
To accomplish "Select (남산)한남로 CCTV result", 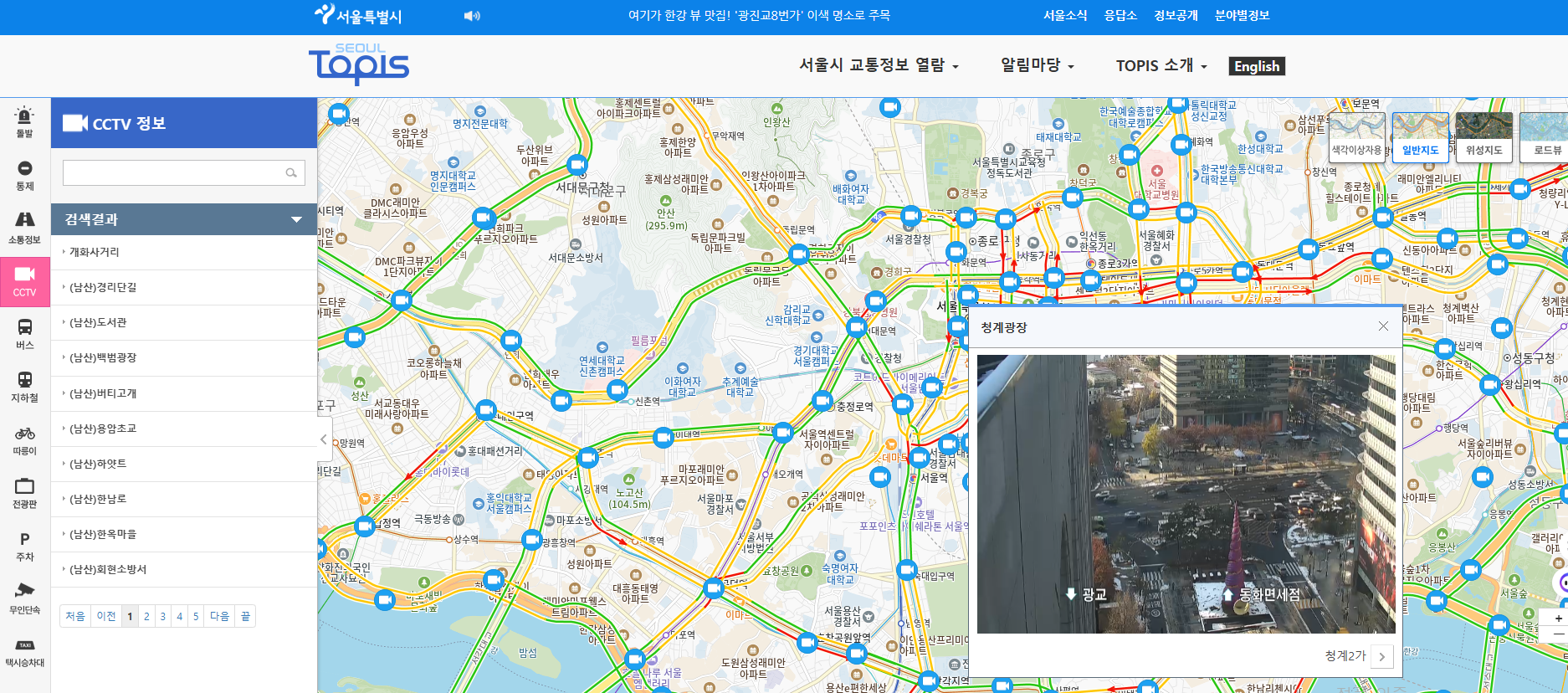I will click(184, 499).
